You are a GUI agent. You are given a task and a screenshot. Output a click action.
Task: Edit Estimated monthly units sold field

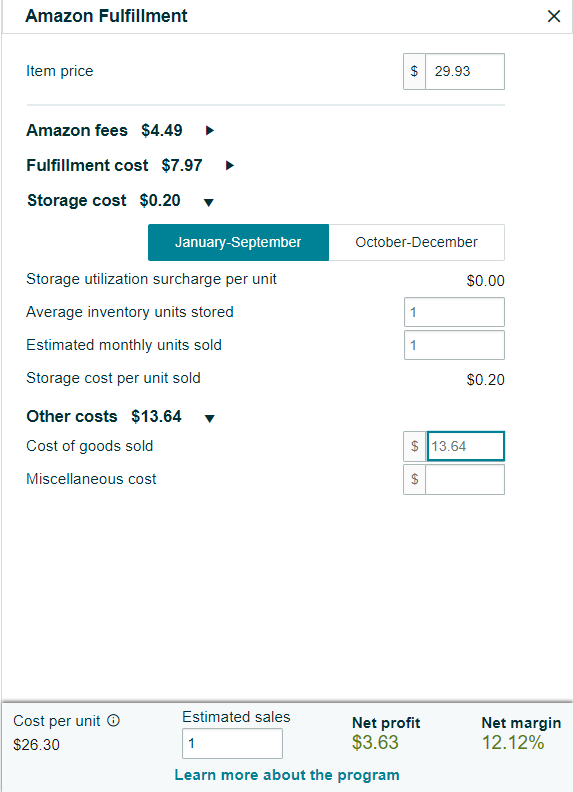click(x=454, y=345)
